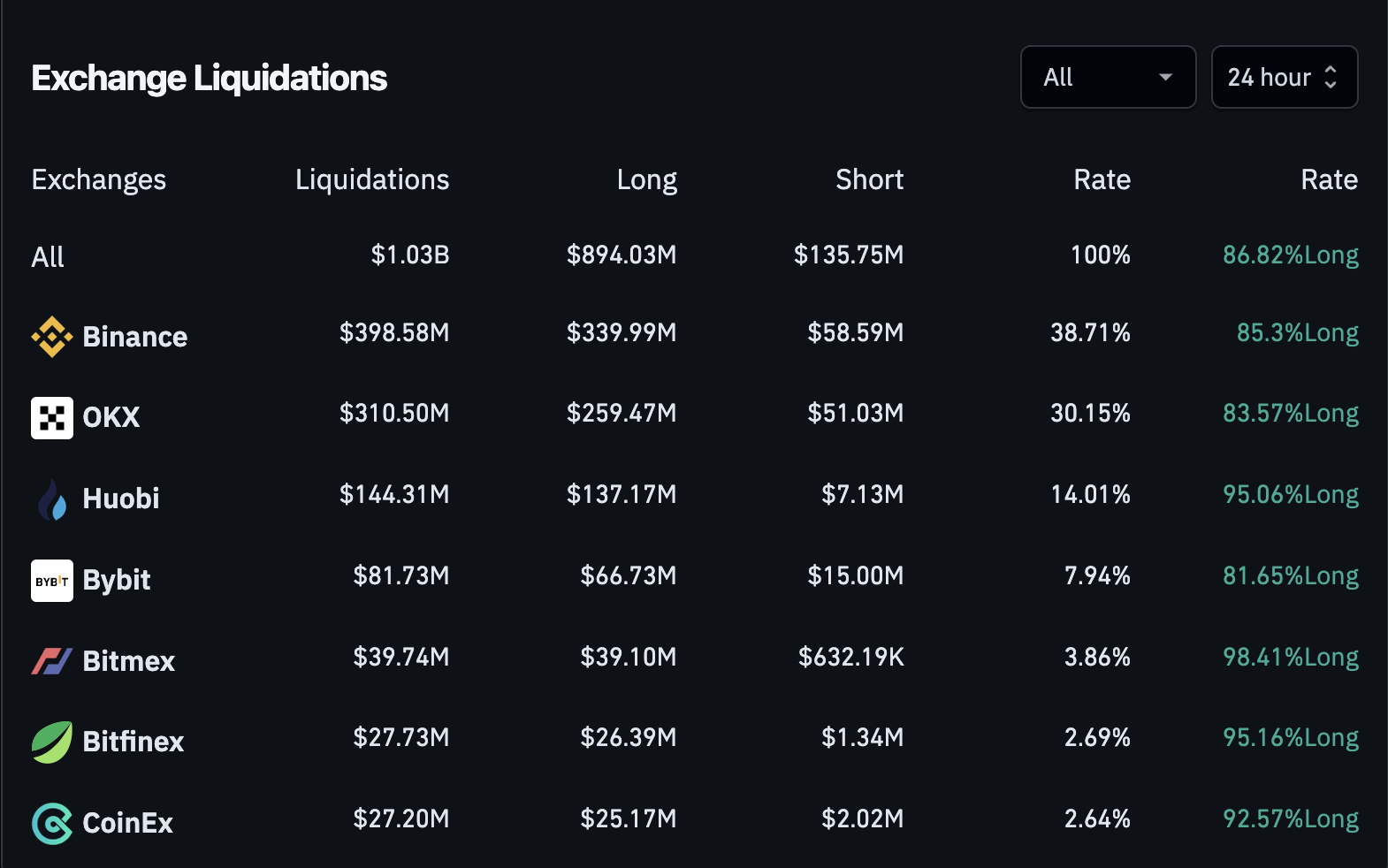Click the Huobi flame logo icon

pyautogui.click(x=52, y=499)
